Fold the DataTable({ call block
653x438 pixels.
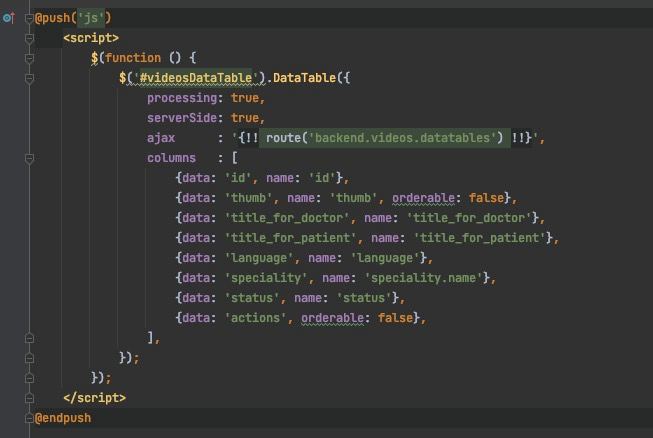pos(29,78)
